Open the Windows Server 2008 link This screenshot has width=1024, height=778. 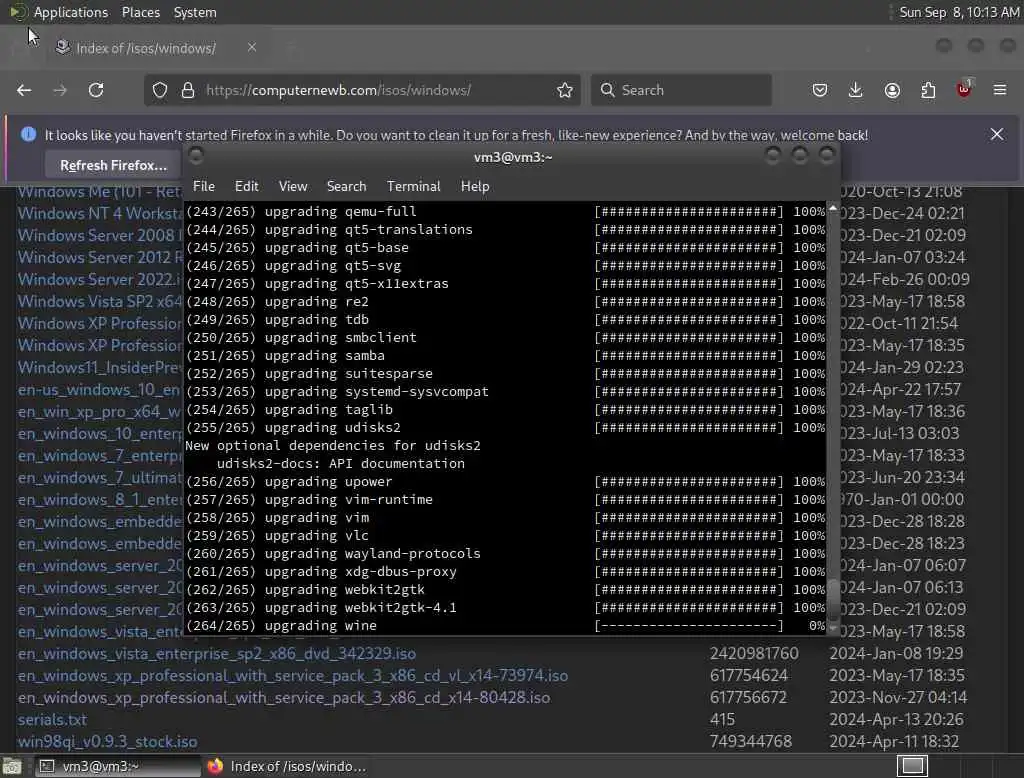pos(99,235)
